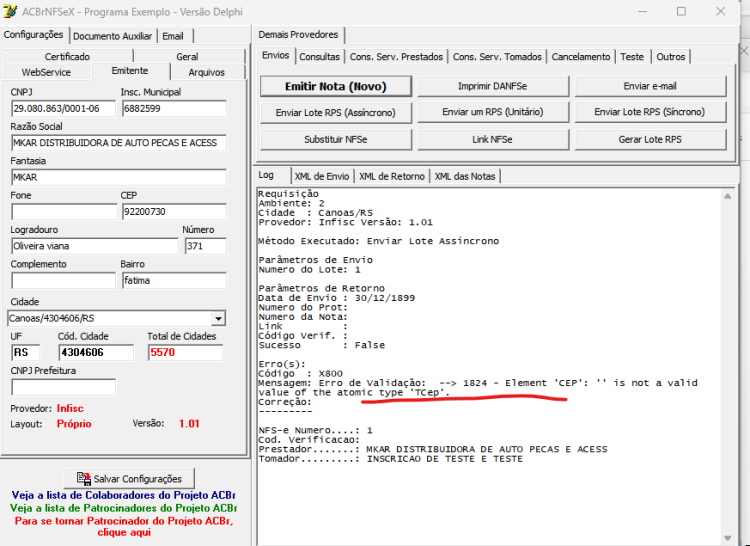
Task: Click the log scrollbar up arrow
Action: click(727, 196)
